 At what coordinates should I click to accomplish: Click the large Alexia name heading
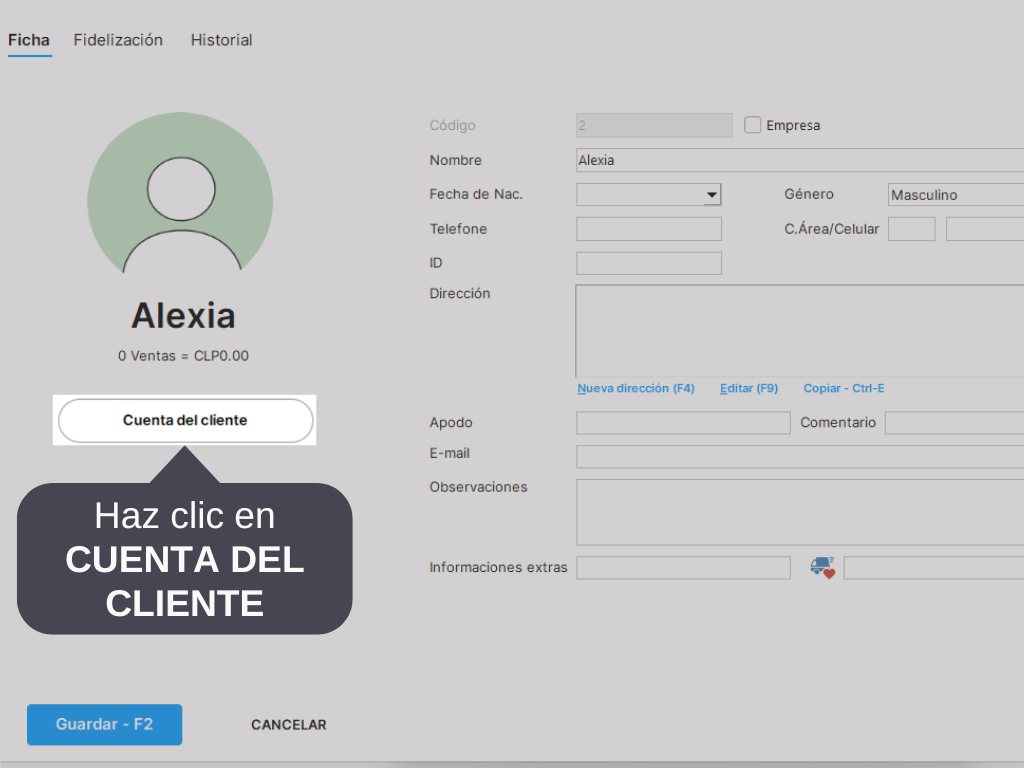point(184,316)
